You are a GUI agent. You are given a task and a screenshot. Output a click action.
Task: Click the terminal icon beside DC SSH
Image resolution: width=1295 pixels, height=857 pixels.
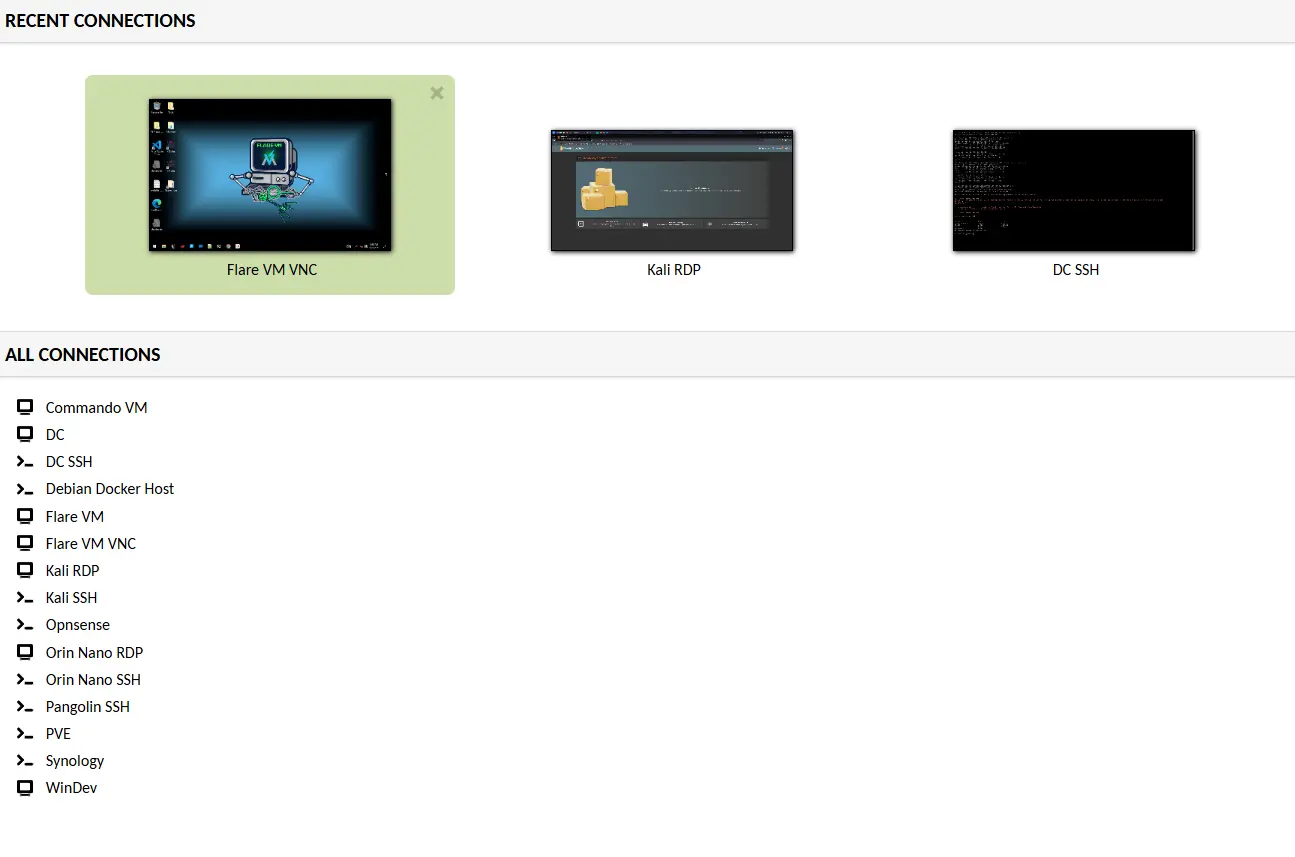(x=25, y=462)
